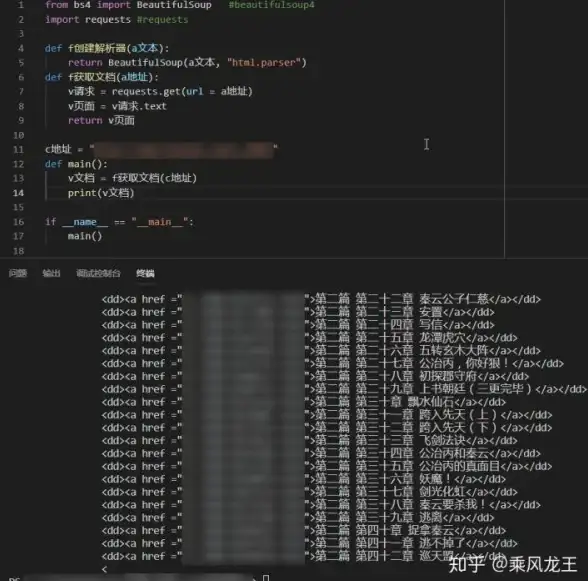588x581 pixels.
Task: Select the 调试控制台 tab
Action: pyautogui.click(x=98, y=273)
